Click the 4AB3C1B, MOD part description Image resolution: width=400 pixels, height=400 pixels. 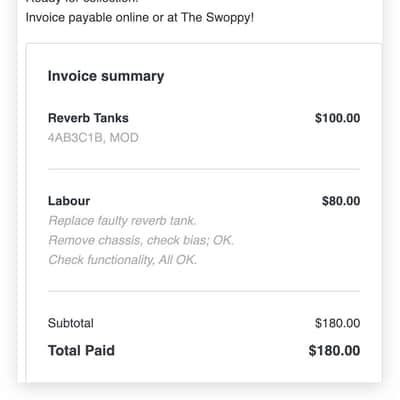(x=93, y=138)
